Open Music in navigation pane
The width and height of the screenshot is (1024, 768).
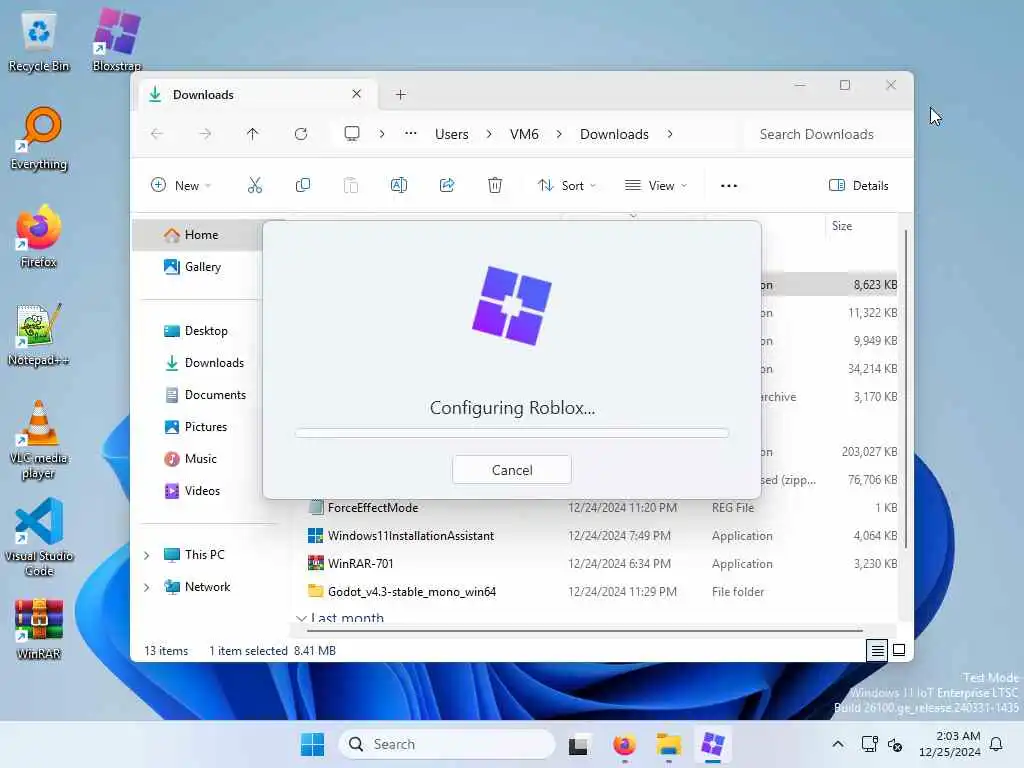[198, 459]
